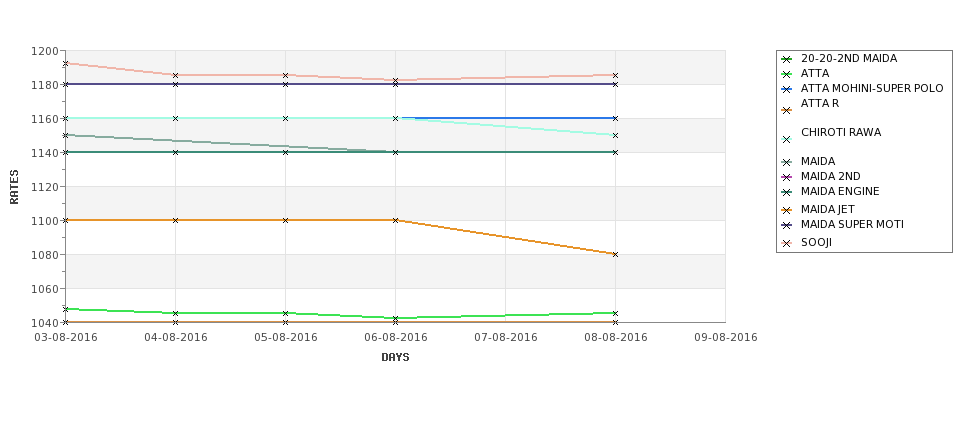Click the MAIDA 2ND legend marker icon
Screen dimensions: 975x429
tap(787, 177)
